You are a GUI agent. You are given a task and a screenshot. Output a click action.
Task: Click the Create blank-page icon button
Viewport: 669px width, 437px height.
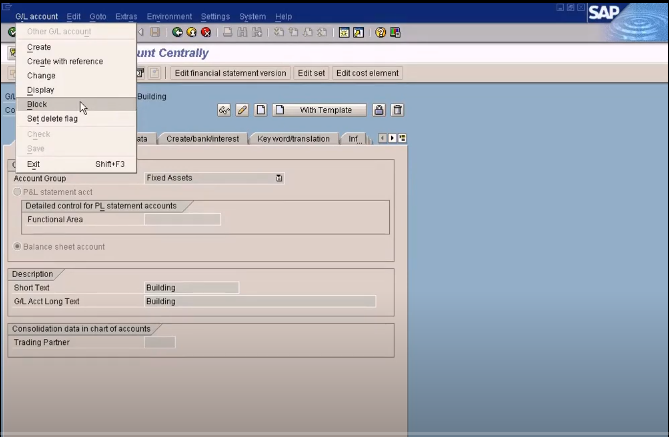pyautogui.click(x=261, y=110)
